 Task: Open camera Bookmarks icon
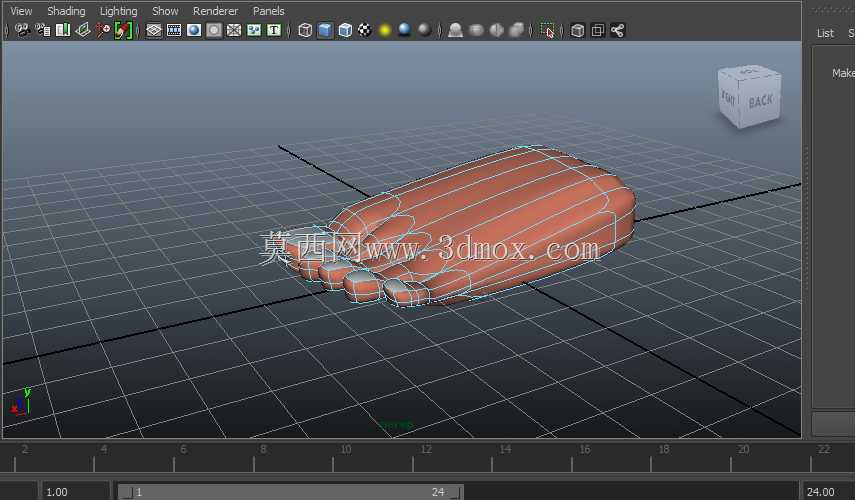click(x=63, y=30)
